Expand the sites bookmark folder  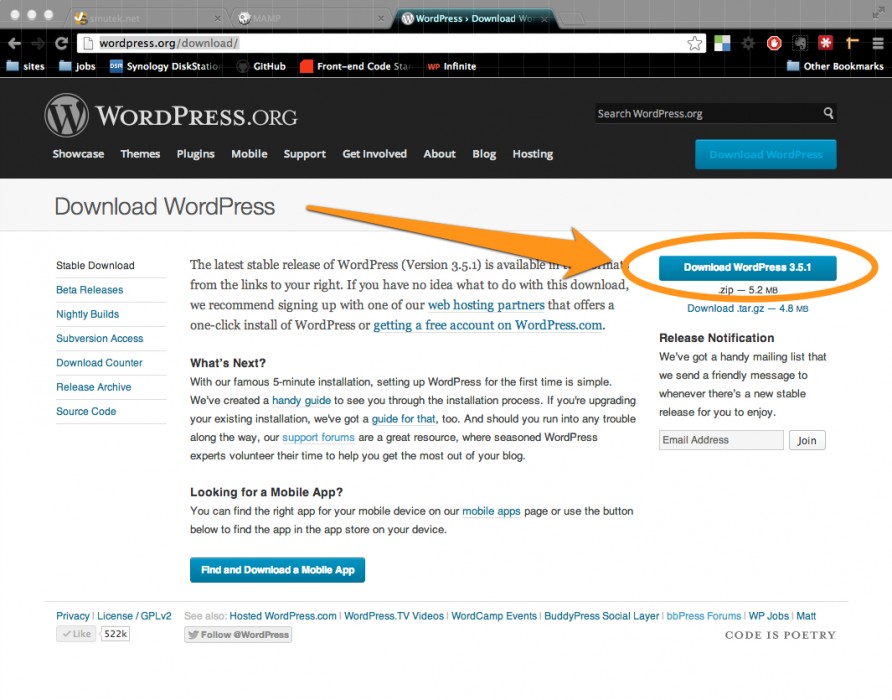coord(26,67)
